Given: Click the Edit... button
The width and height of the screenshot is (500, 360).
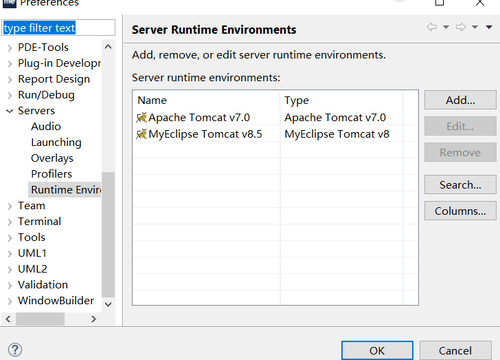Looking at the screenshot, I should [x=460, y=126].
